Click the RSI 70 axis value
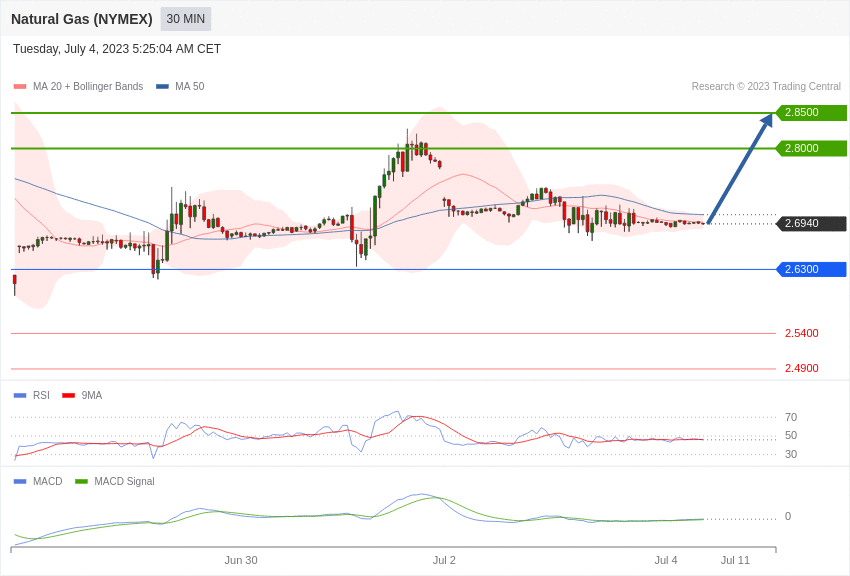Image resolution: width=850 pixels, height=576 pixels. click(791, 417)
